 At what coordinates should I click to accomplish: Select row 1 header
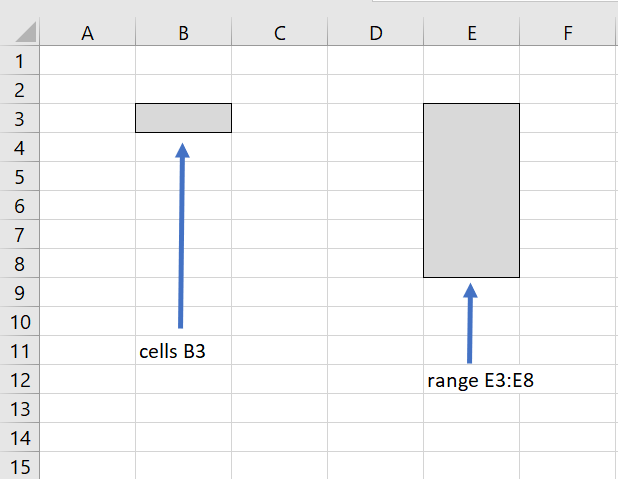(x=20, y=60)
